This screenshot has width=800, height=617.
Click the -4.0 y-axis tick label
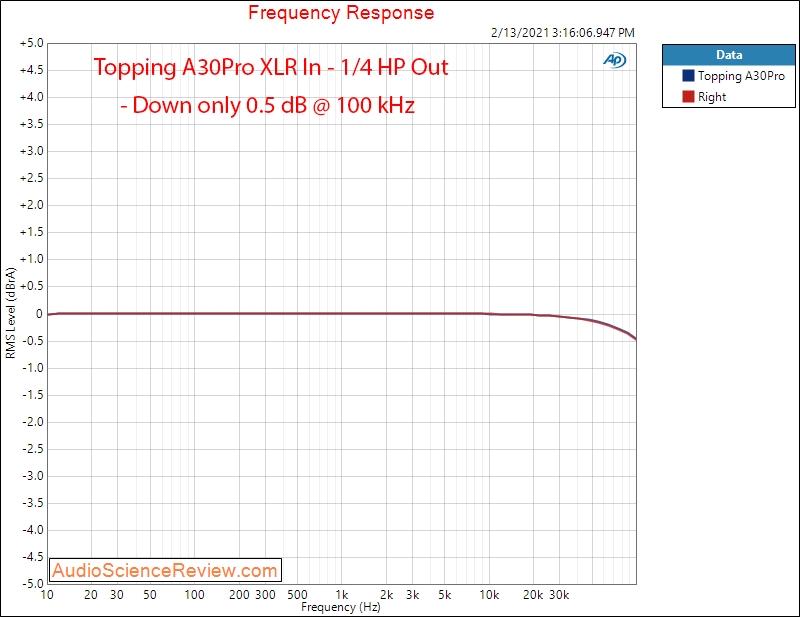point(33,530)
